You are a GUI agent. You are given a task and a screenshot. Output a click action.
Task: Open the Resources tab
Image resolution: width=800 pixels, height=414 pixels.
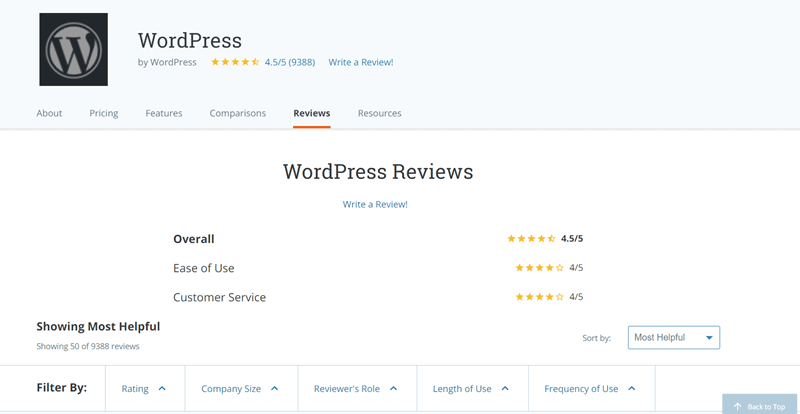[x=380, y=113]
